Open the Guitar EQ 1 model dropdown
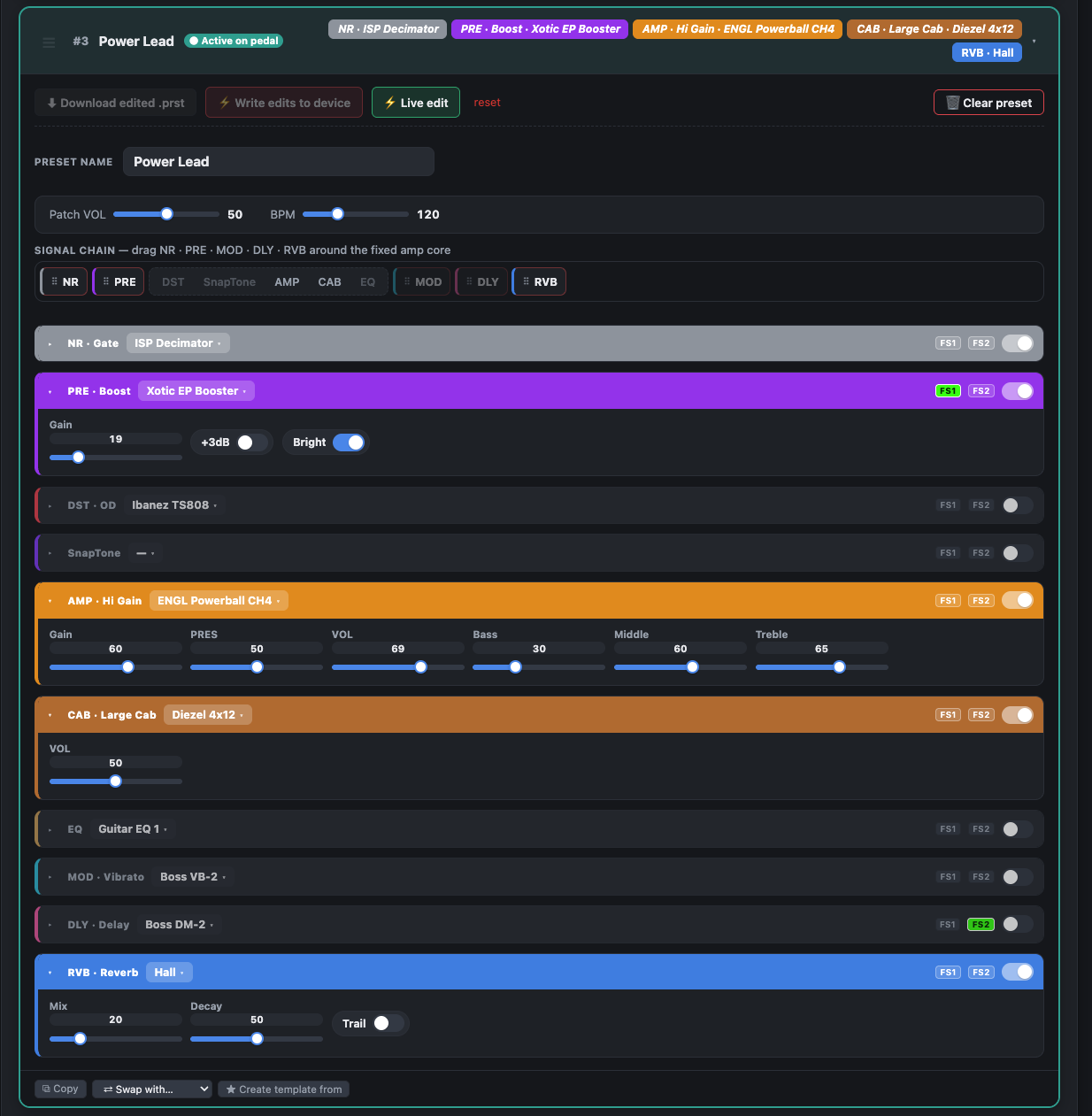1092x1116 pixels. pyautogui.click(x=133, y=829)
